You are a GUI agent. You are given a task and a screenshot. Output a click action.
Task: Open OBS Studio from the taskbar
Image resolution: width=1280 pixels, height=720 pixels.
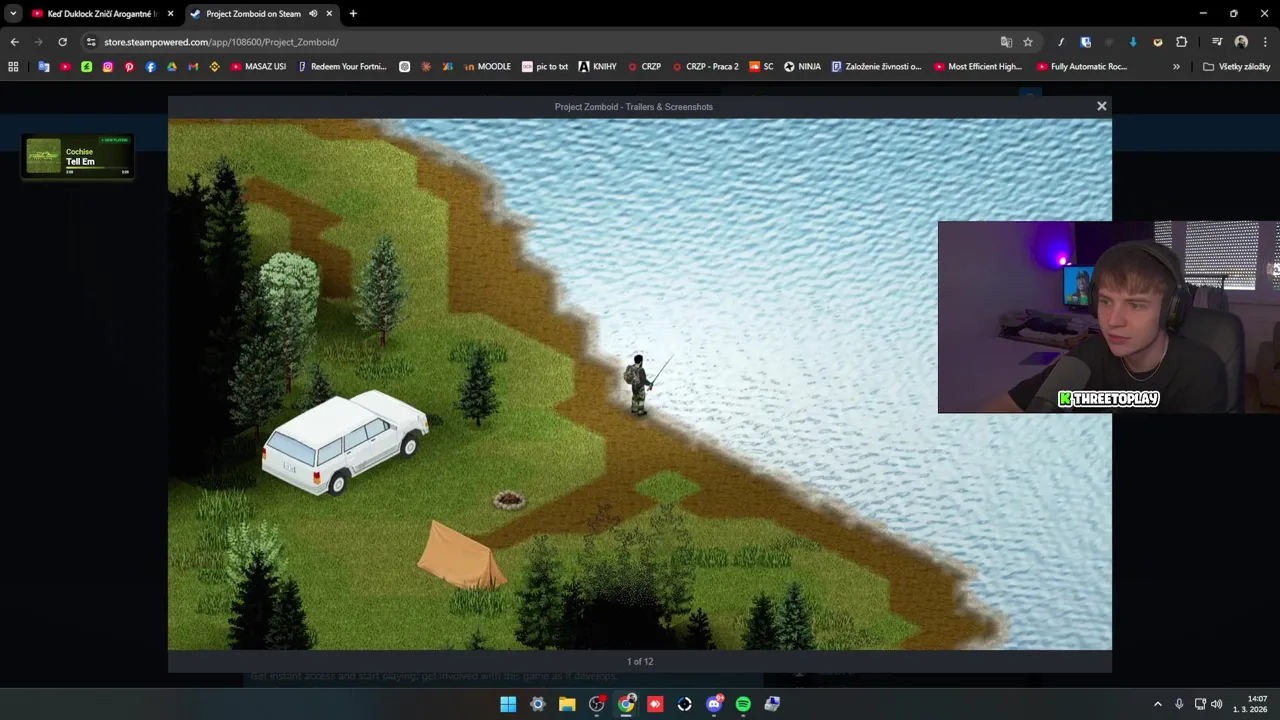[x=597, y=704]
